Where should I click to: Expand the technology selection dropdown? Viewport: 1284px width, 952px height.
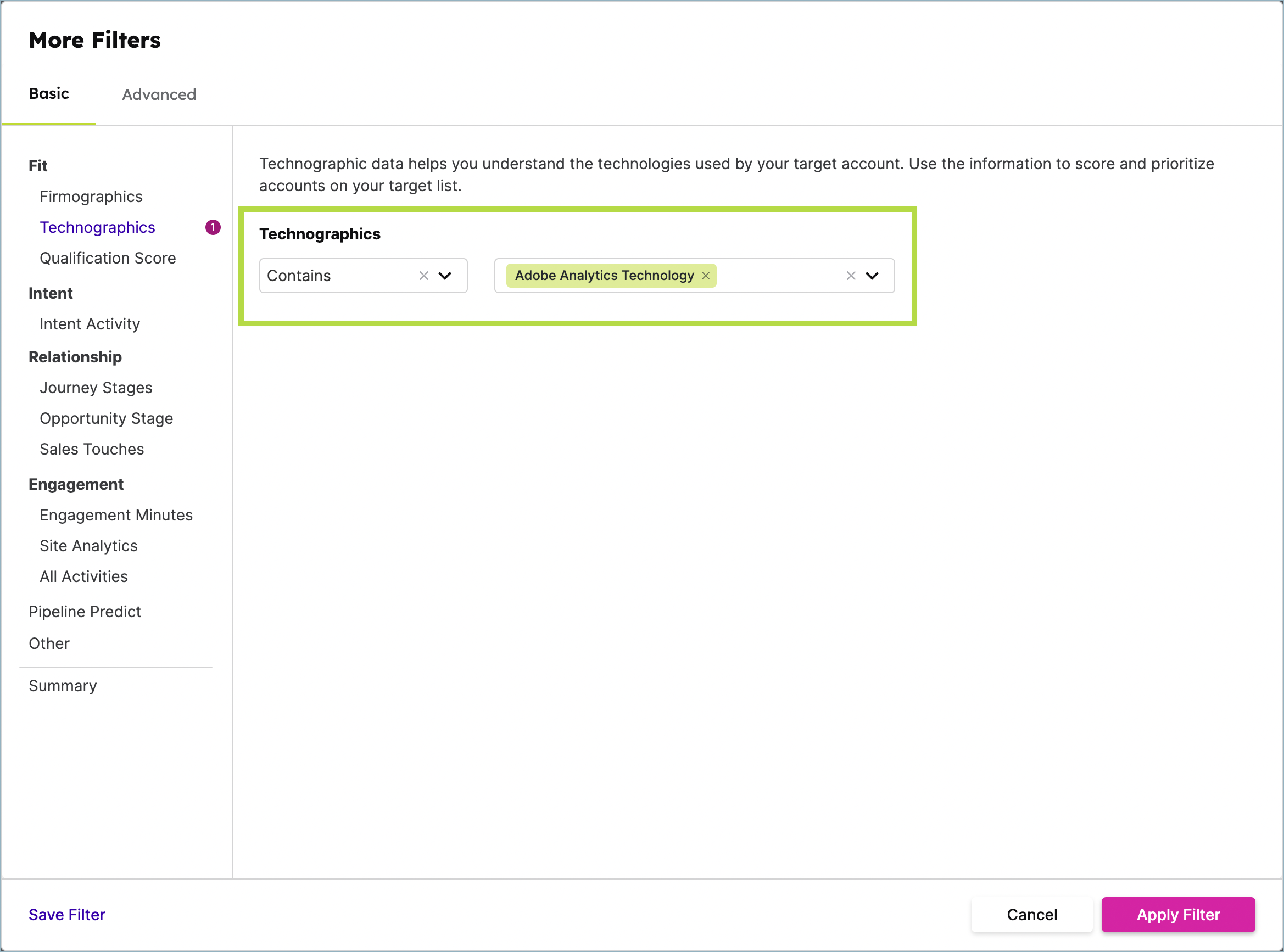click(x=873, y=276)
